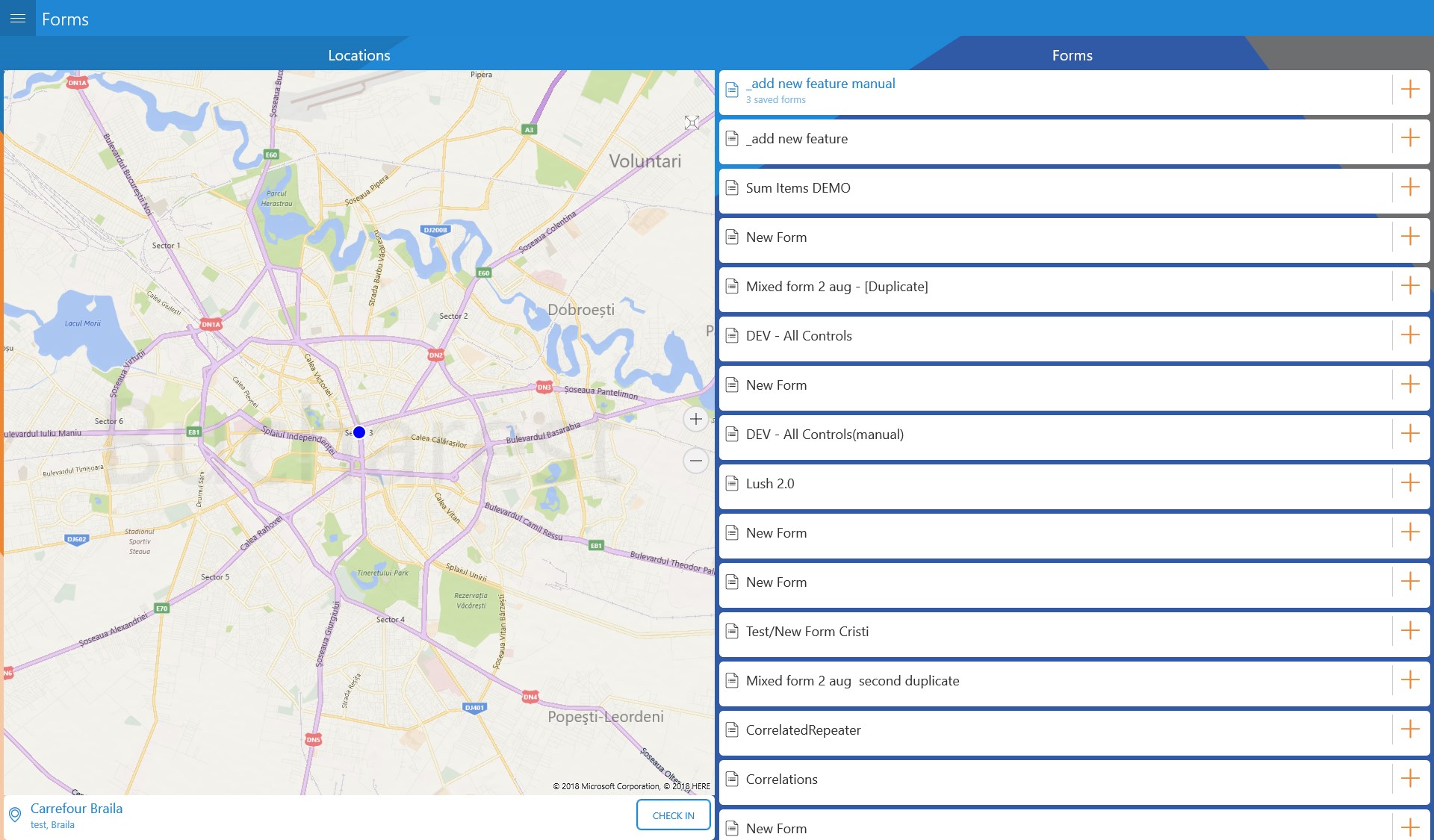Open the hamburger menu
This screenshot has height=840, width=1434.
(18, 18)
